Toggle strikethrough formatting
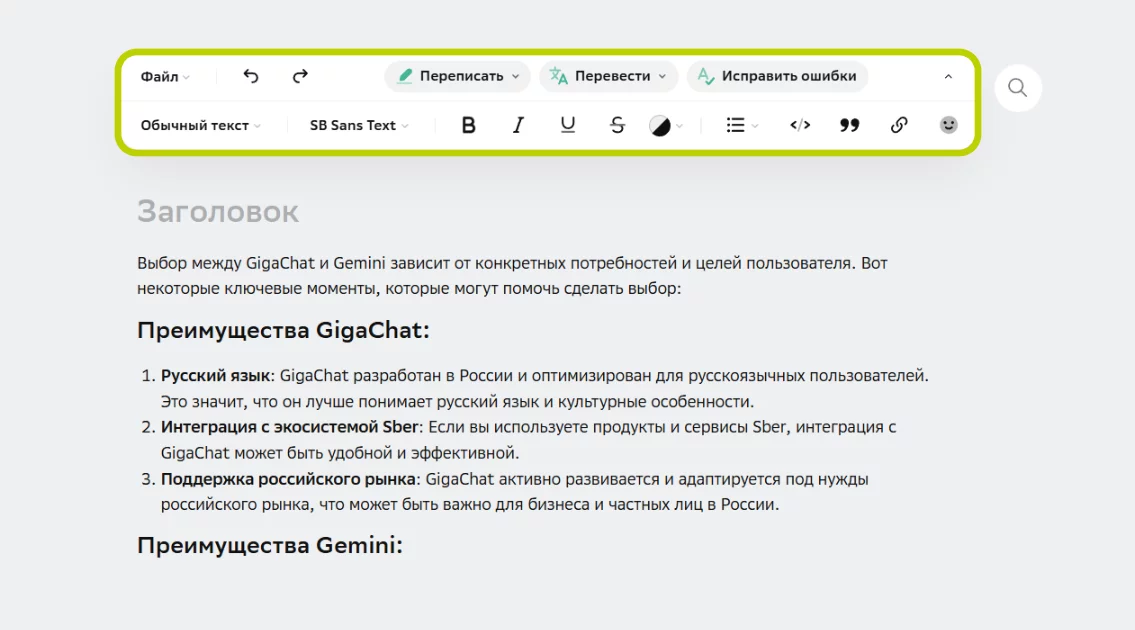This screenshot has width=1135, height=630. click(617, 125)
